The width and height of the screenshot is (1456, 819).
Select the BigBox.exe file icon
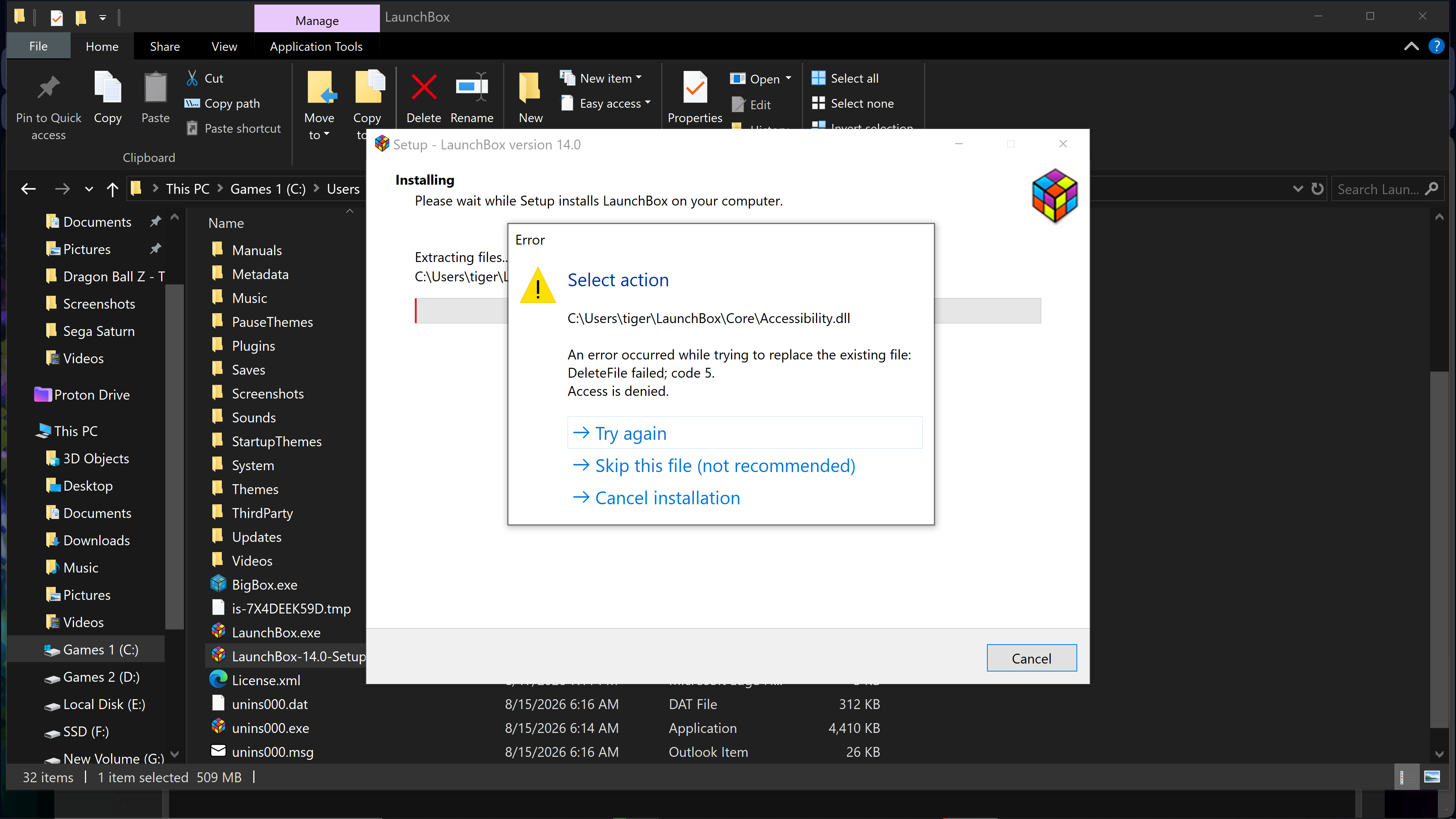point(218,584)
